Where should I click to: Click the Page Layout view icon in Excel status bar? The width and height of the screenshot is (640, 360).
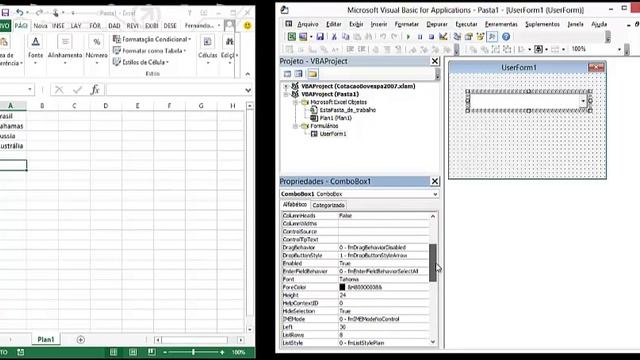pyautogui.click(x=133, y=352)
